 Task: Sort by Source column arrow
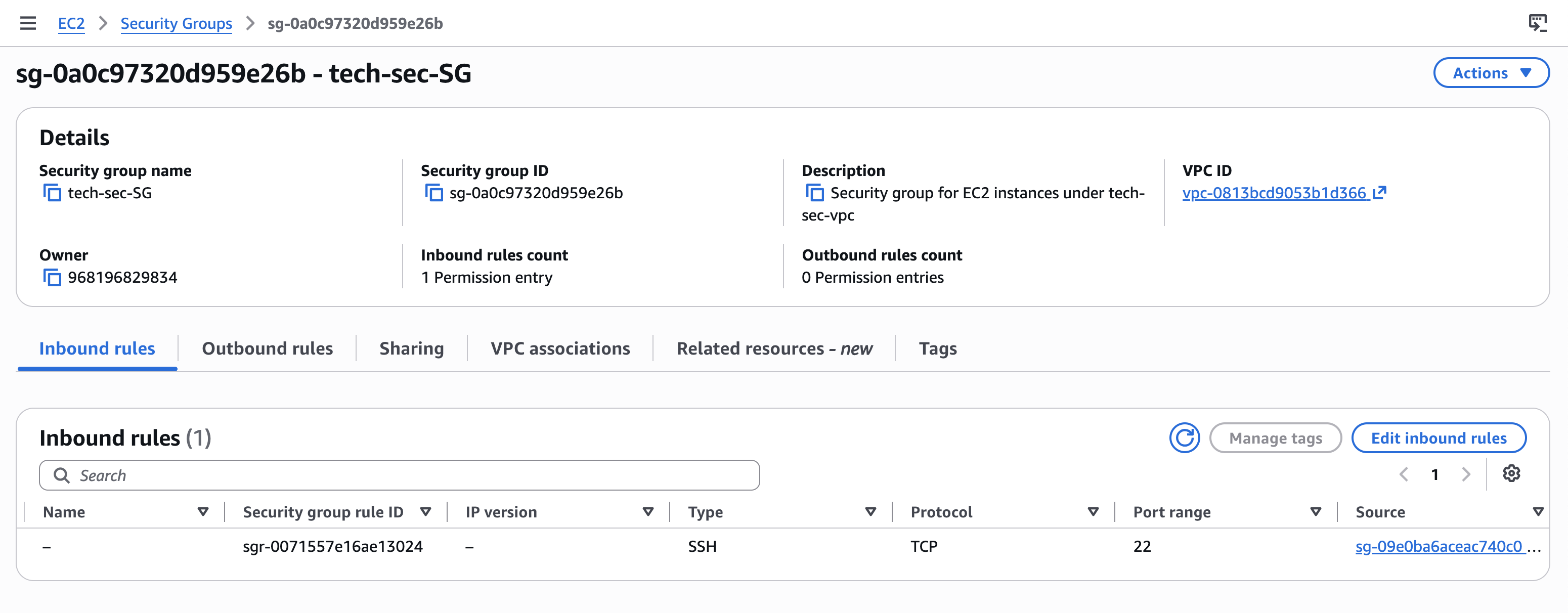[1538, 512]
